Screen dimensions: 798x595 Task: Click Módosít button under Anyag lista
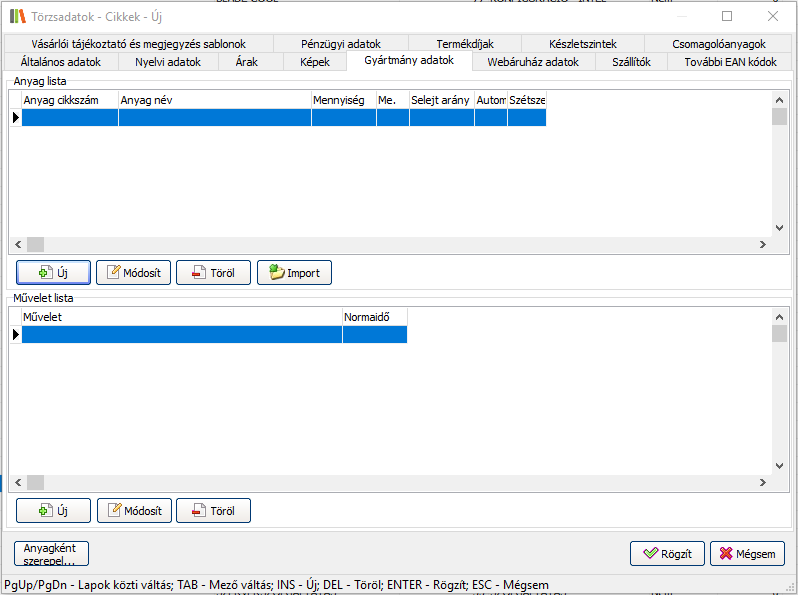(134, 272)
